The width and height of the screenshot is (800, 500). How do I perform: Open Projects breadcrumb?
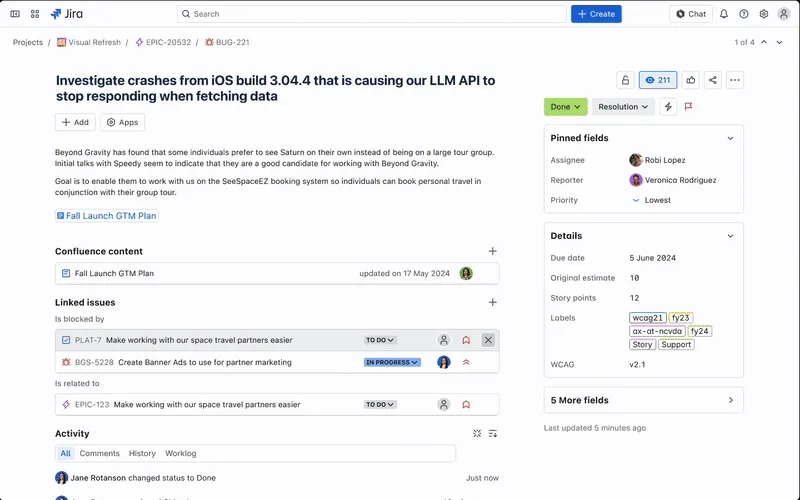(x=28, y=42)
